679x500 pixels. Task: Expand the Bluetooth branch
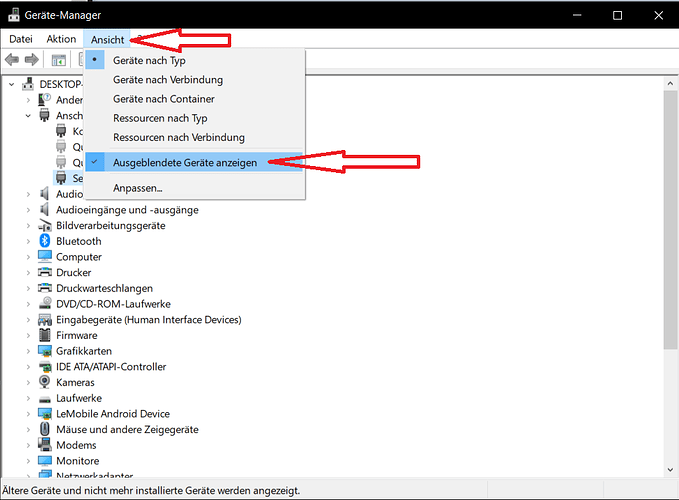(x=28, y=241)
